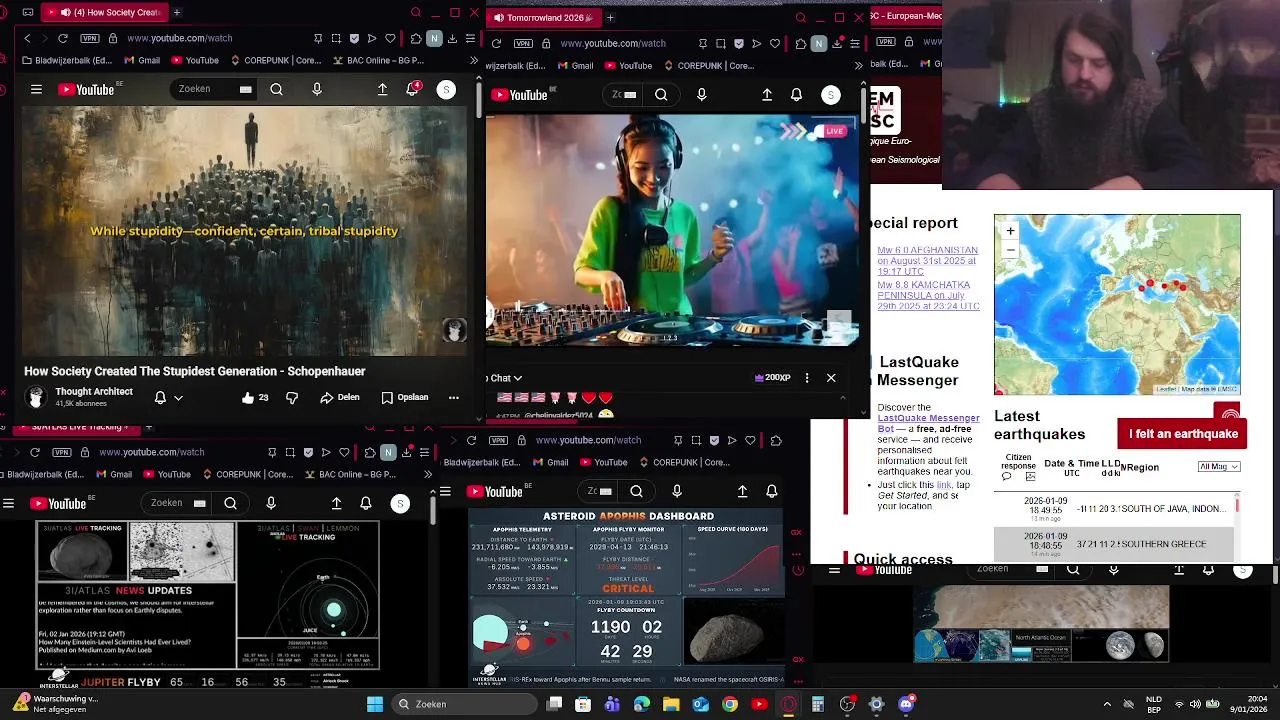Click notification bell in Tomorrowland YouTube window

click(x=796, y=94)
